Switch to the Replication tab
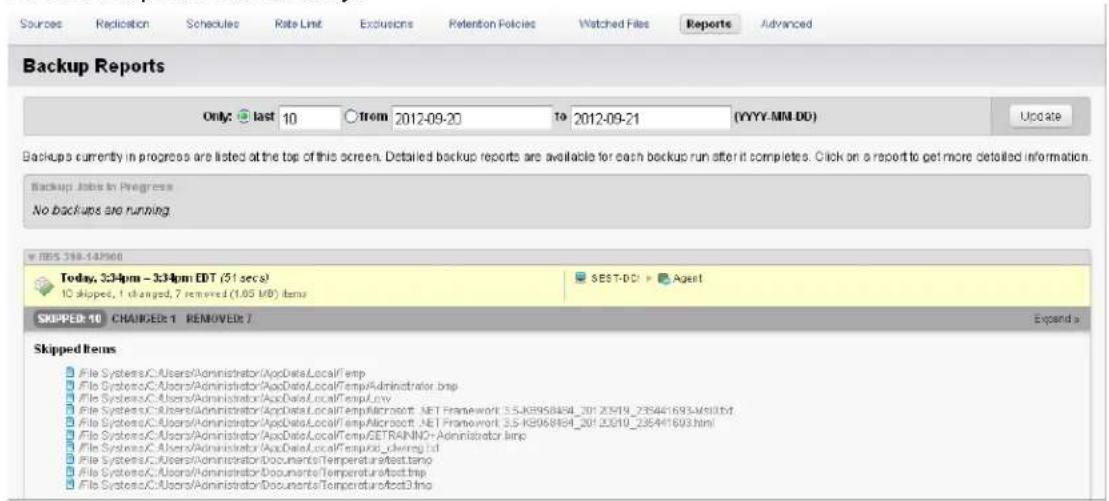This screenshot has height=501, width=1109. pos(122,24)
